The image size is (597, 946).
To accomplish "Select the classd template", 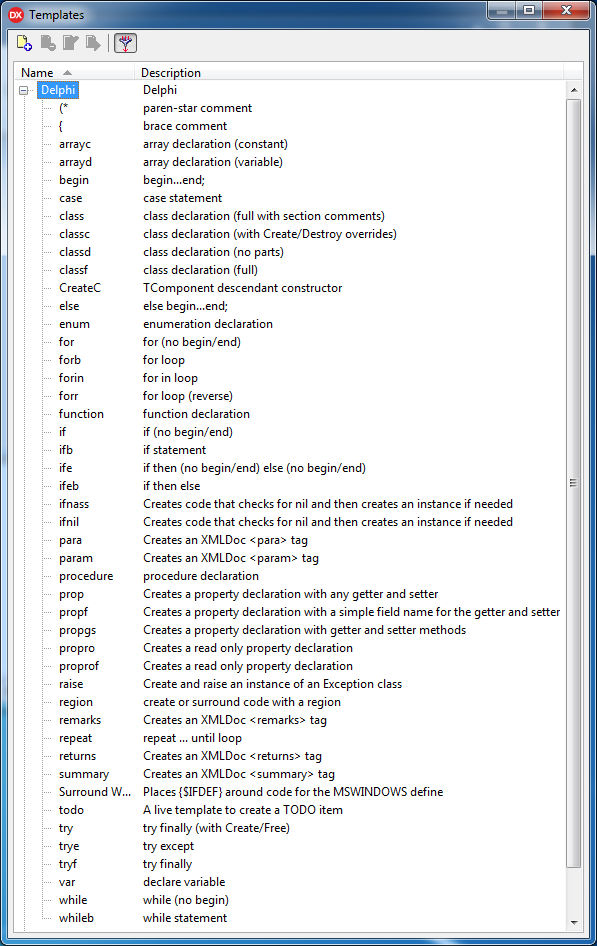I will coord(75,252).
